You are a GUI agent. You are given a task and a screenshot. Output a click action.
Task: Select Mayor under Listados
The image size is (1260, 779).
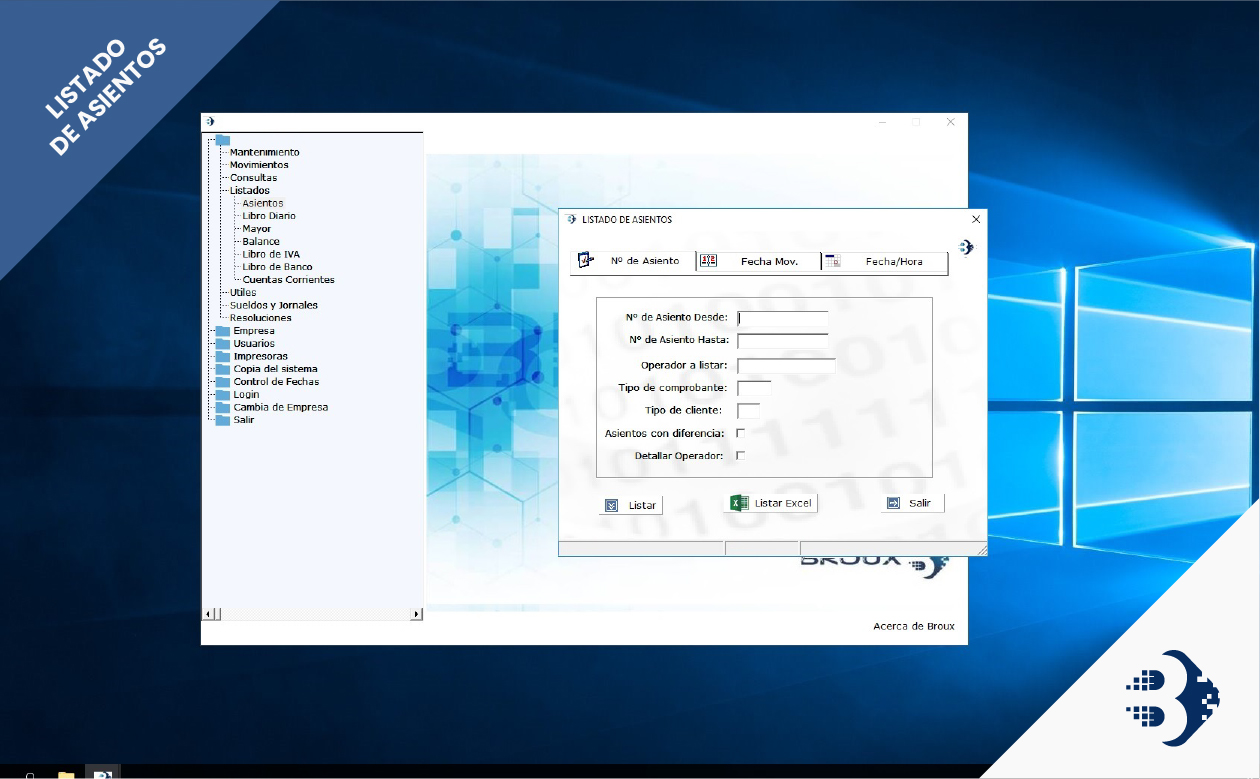(x=256, y=229)
